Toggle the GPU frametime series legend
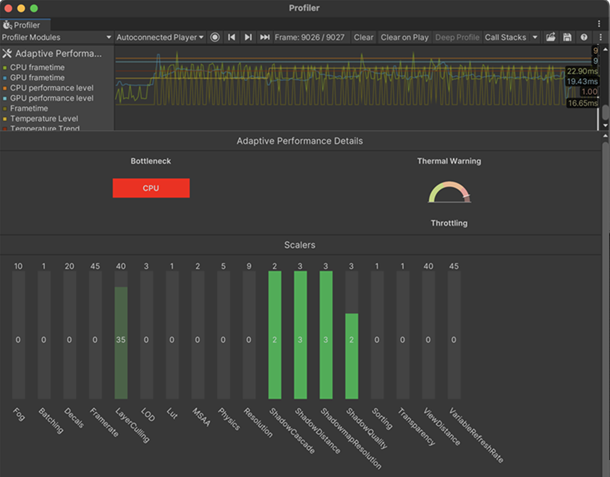The image size is (610, 477). pyautogui.click(x=36, y=78)
